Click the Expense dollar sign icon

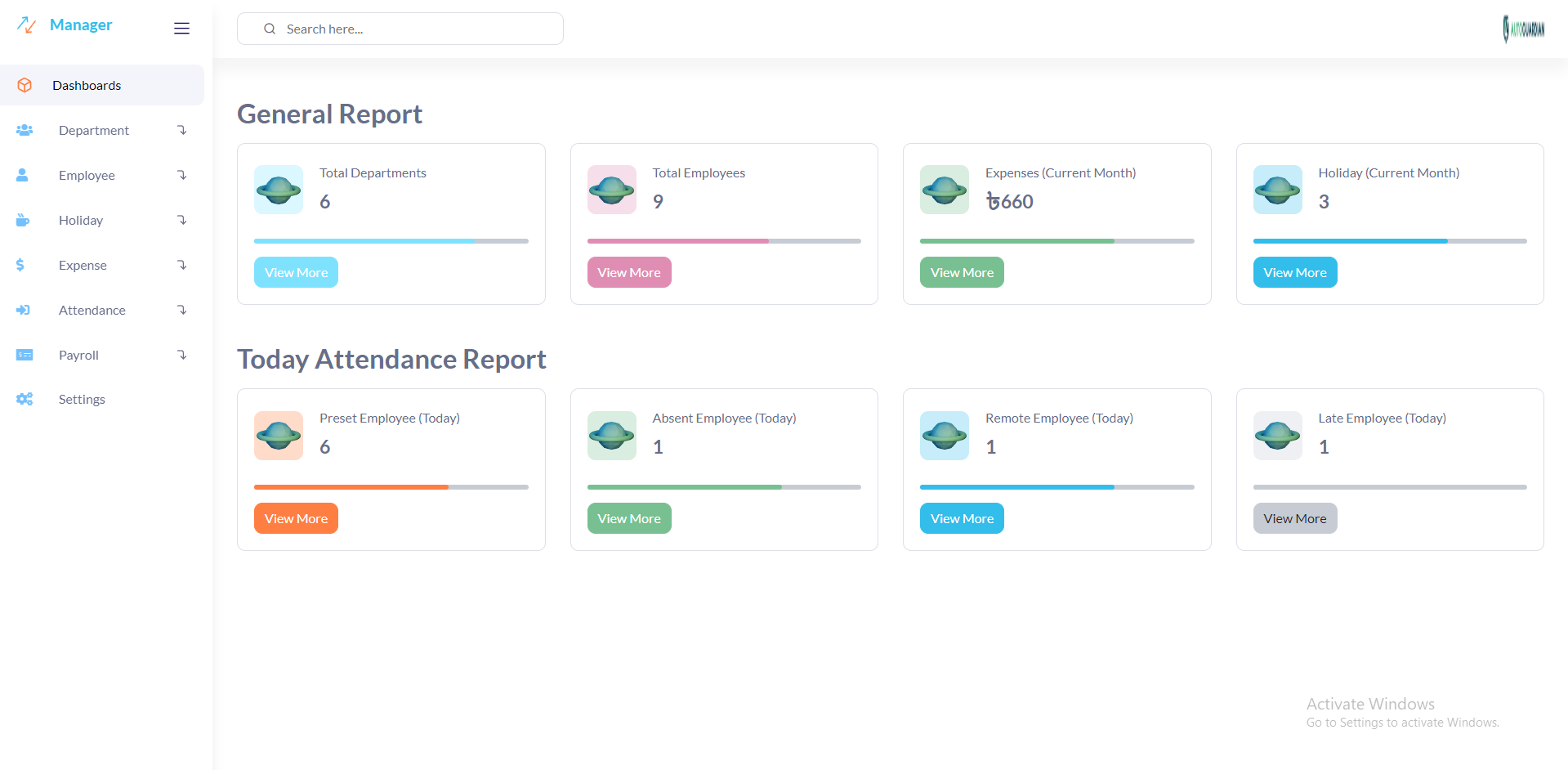point(20,265)
